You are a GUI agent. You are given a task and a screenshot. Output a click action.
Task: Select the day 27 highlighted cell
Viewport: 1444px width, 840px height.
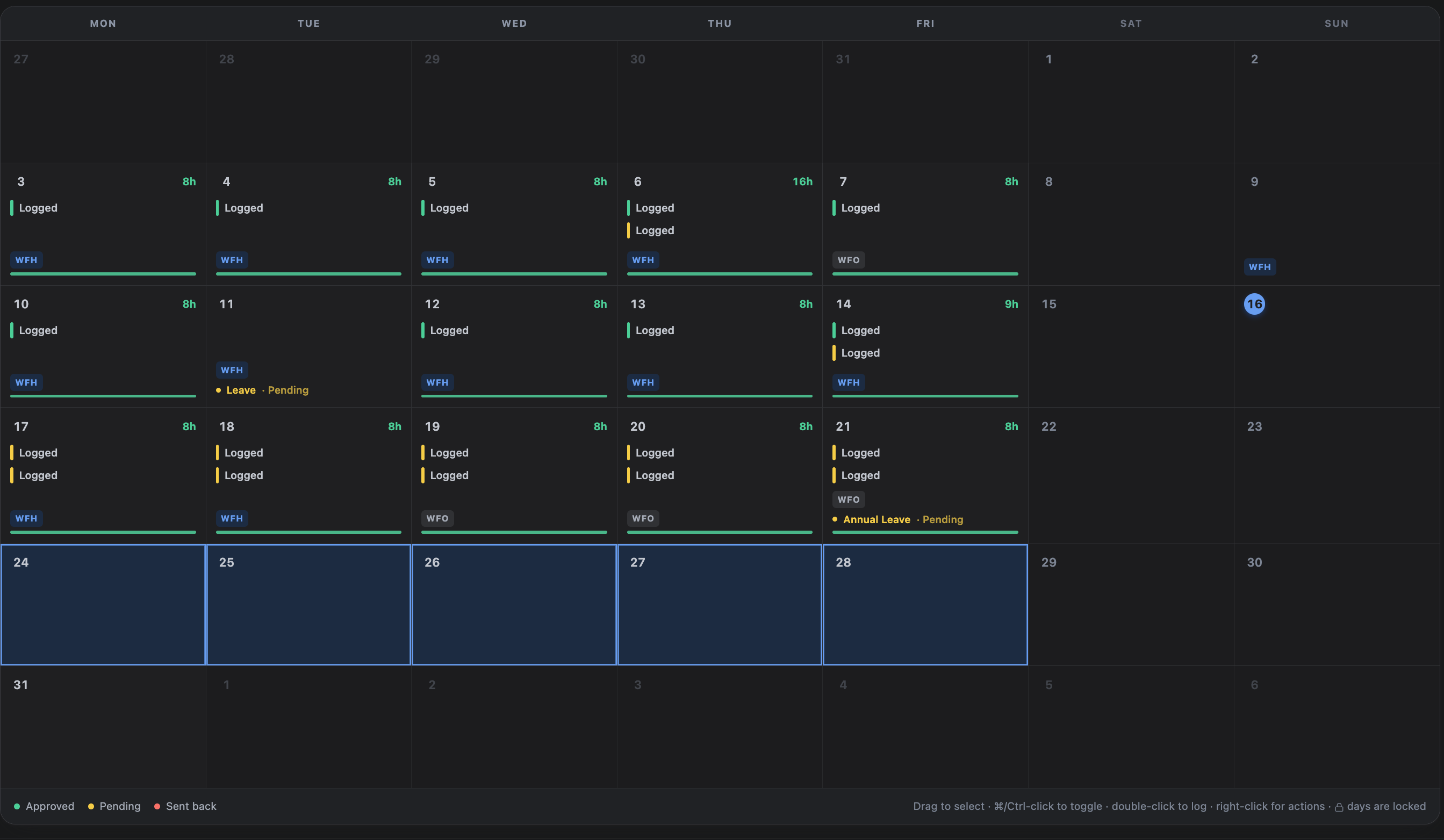pyautogui.click(x=720, y=605)
